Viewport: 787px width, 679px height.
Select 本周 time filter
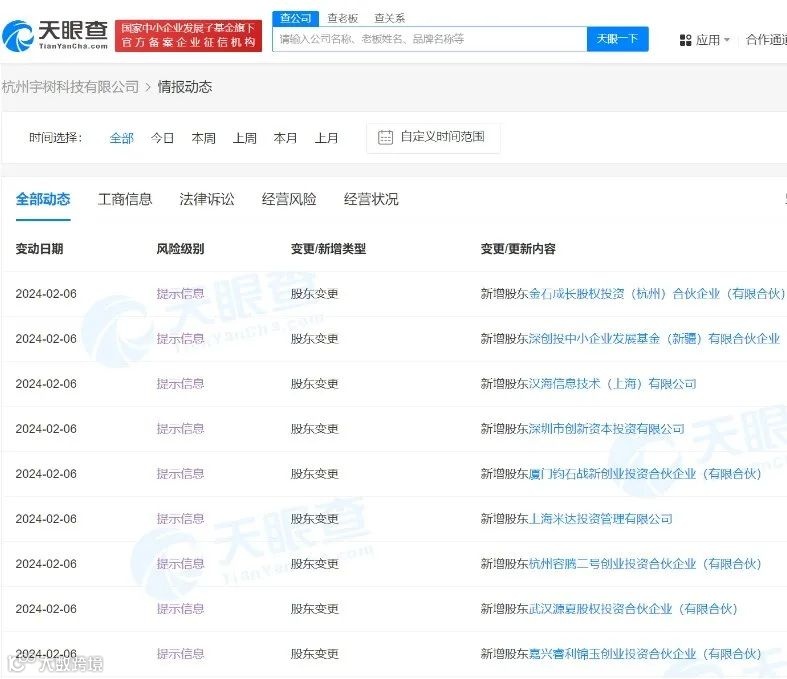click(203, 138)
